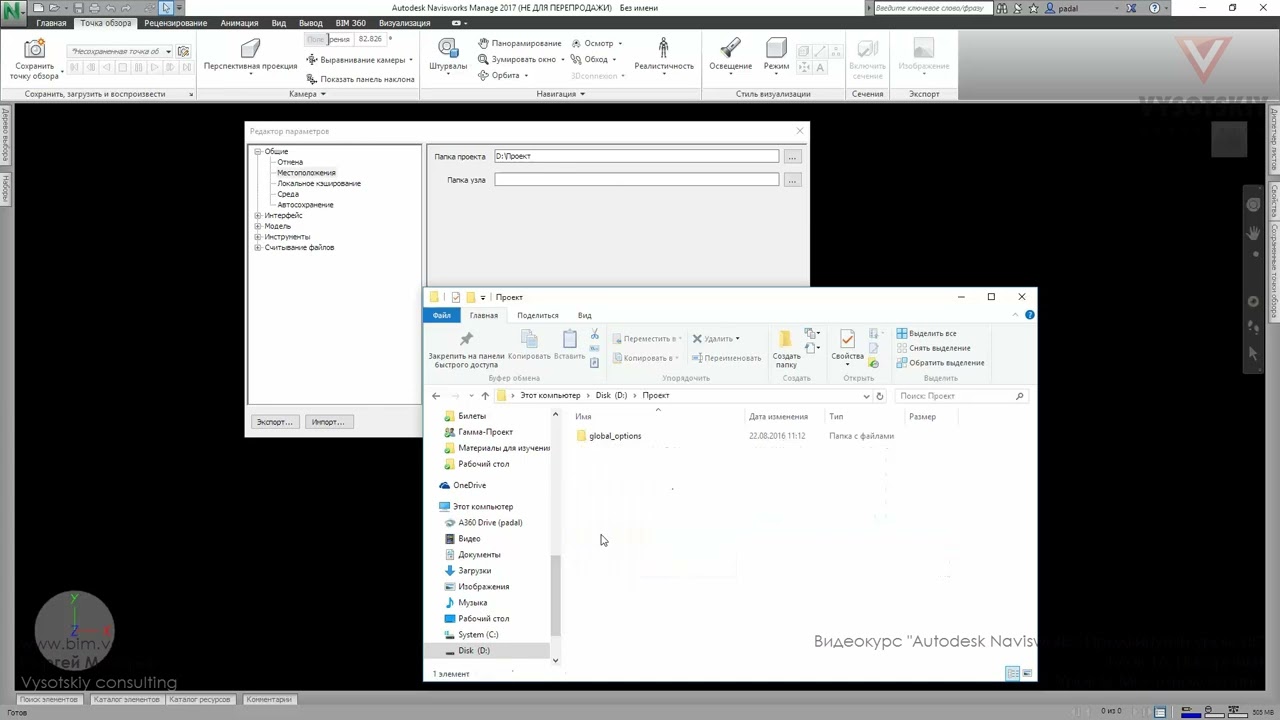Select the Perspective projection cube icon
This screenshot has width=1280, height=720.
pyautogui.click(x=250, y=48)
